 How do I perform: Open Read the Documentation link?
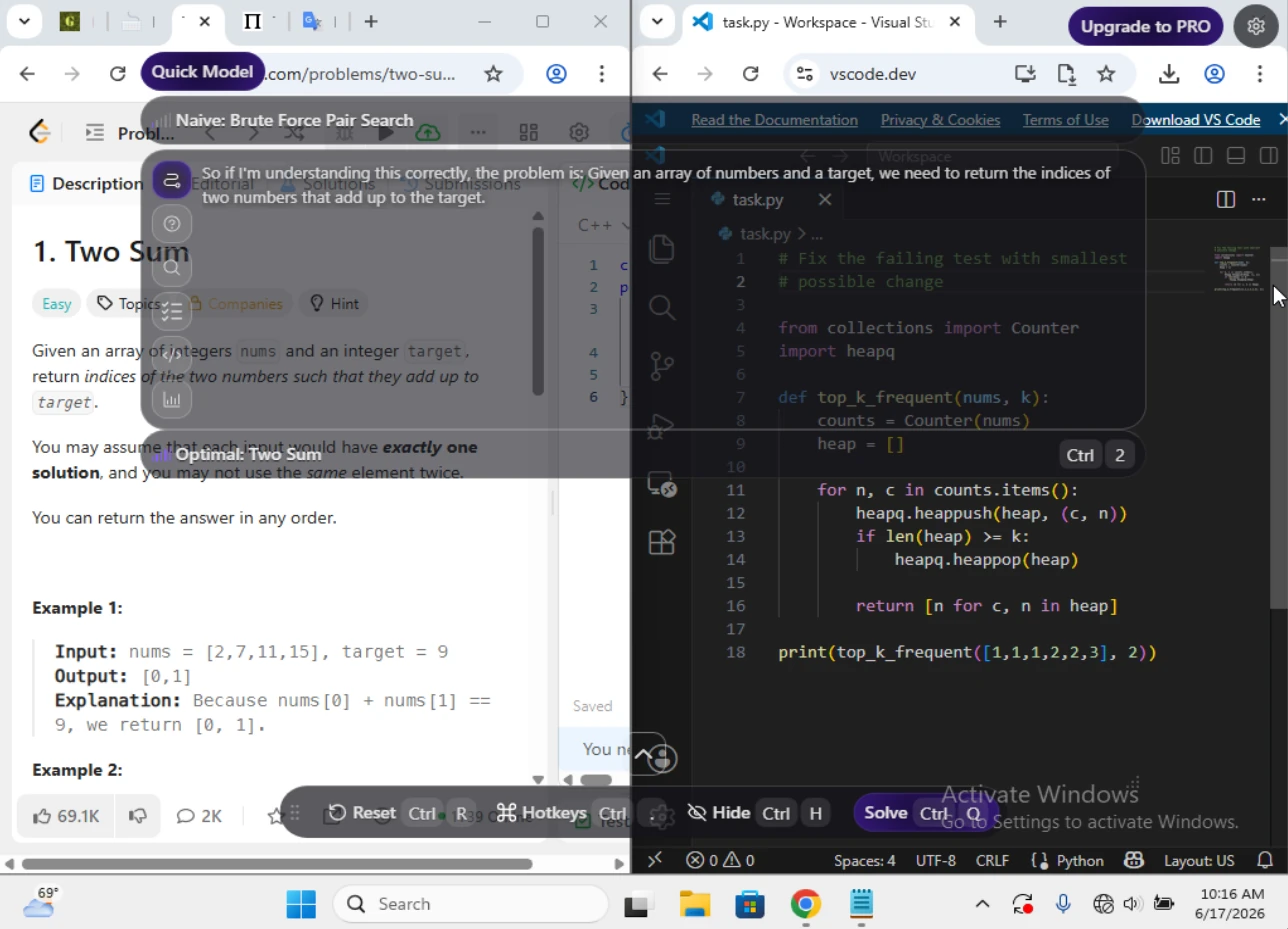tap(774, 120)
